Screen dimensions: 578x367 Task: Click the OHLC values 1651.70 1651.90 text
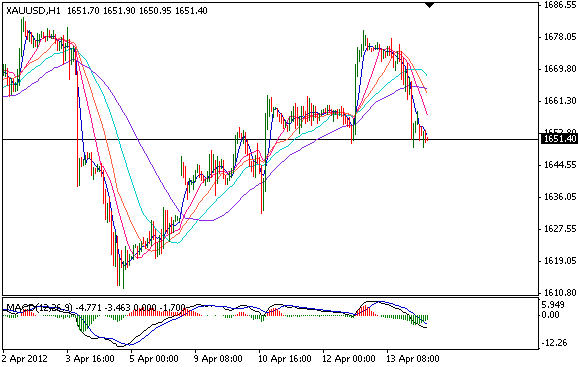coord(101,11)
